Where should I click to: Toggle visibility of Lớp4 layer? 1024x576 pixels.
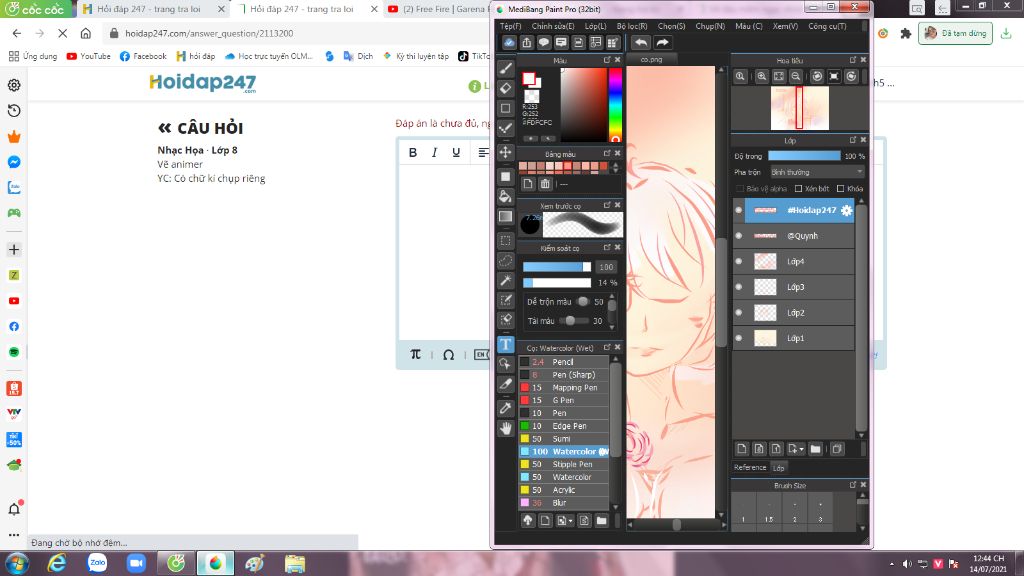[x=739, y=261]
